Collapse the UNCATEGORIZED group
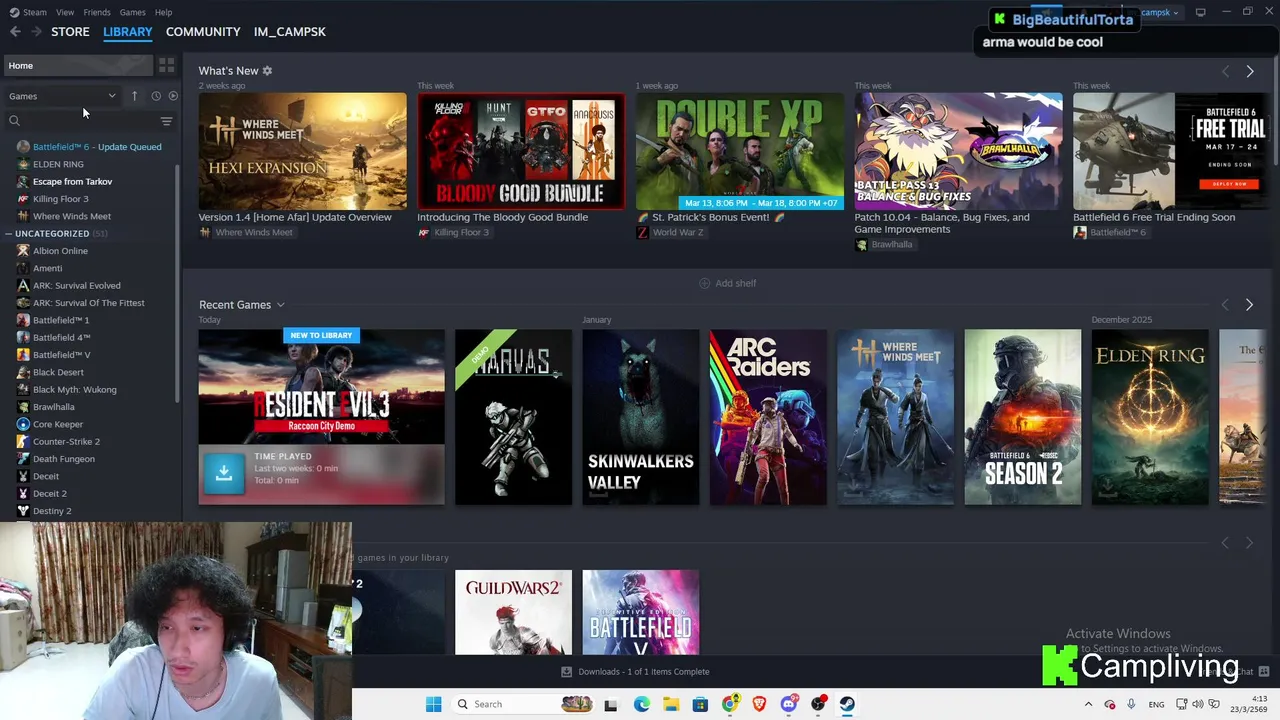This screenshot has width=1280, height=720. coord(8,234)
